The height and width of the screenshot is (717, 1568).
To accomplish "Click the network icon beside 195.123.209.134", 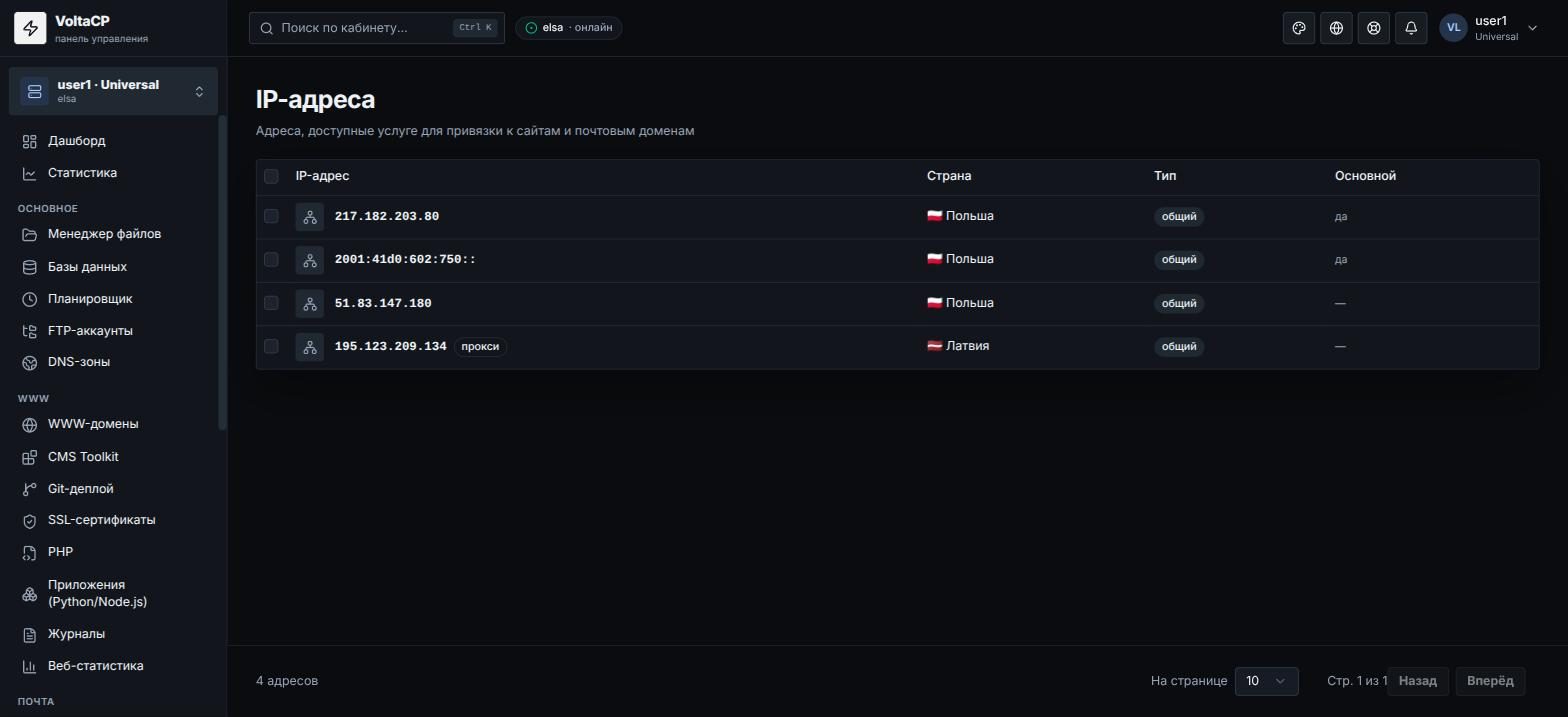I will [310, 347].
